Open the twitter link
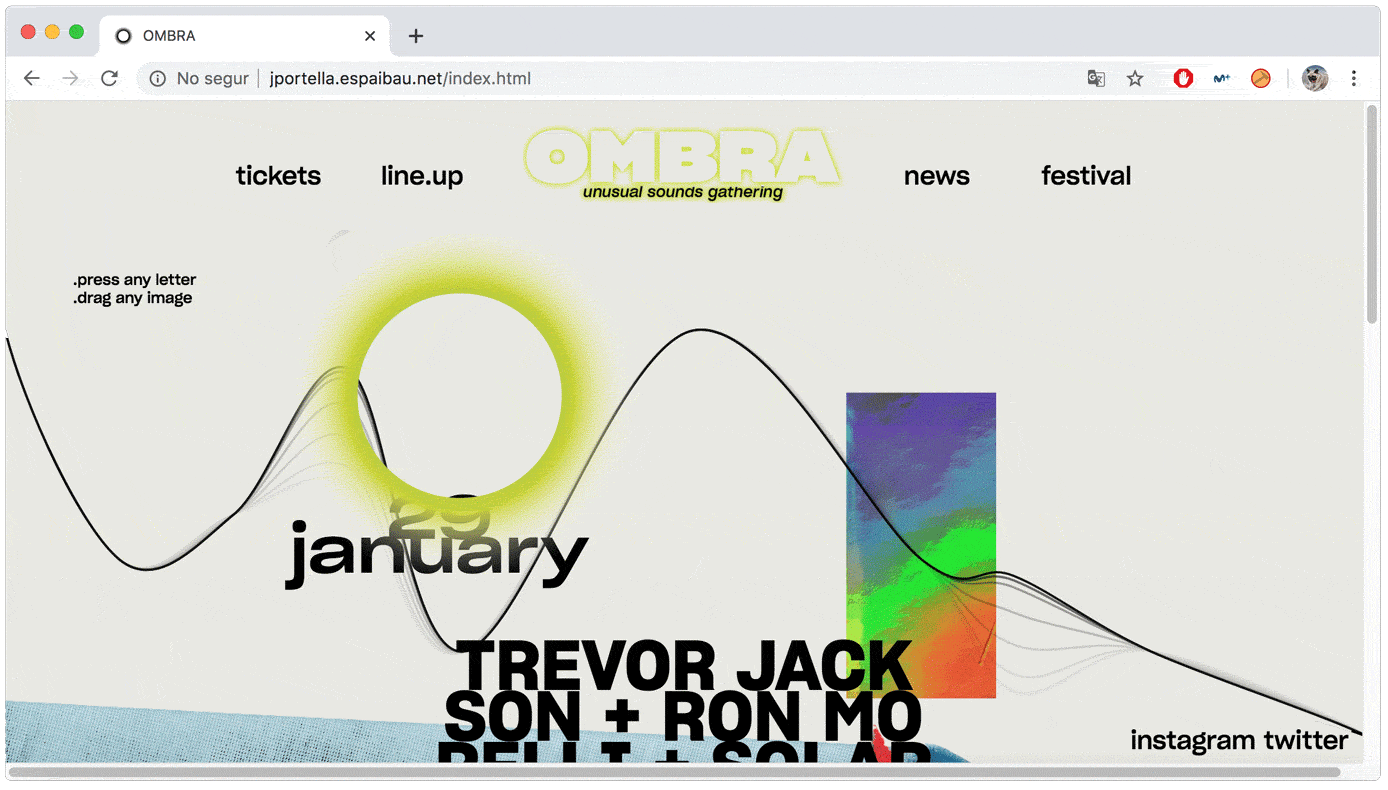 pyautogui.click(x=1306, y=740)
